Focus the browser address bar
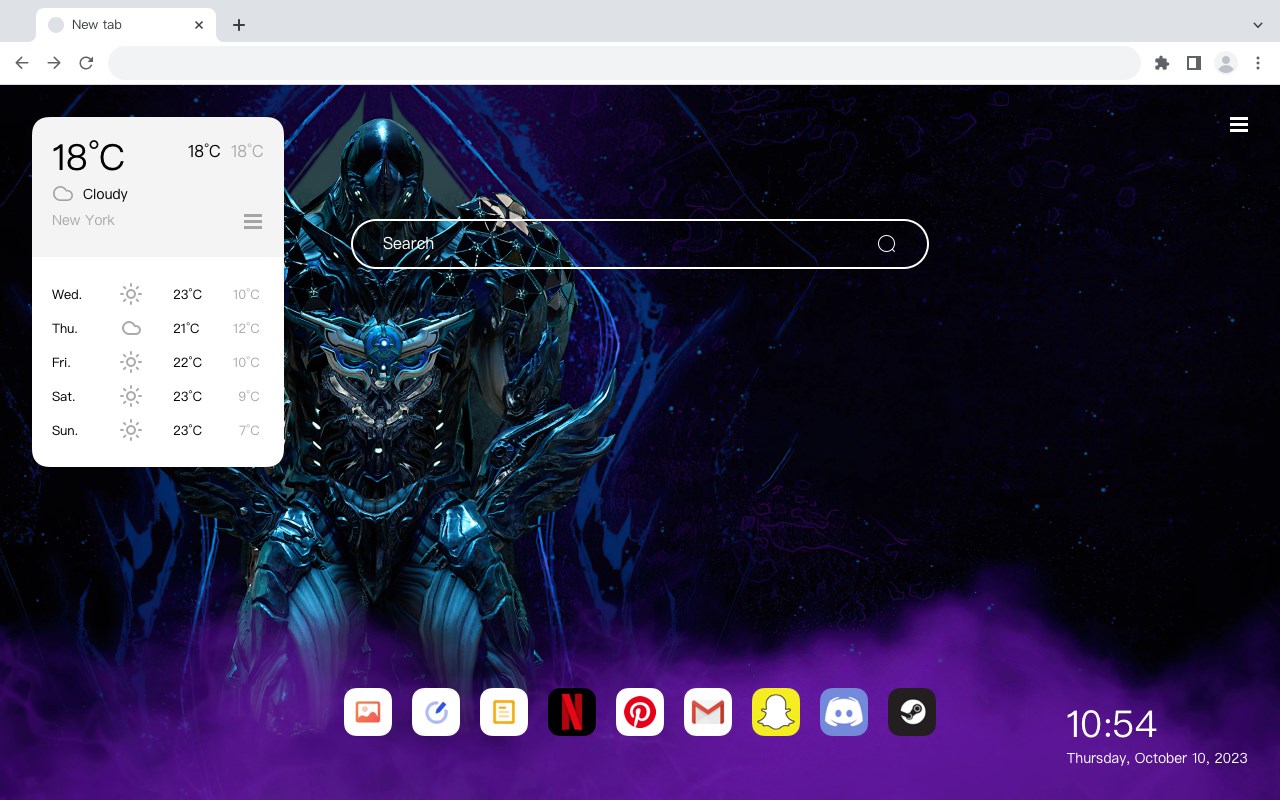Image resolution: width=1280 pixels, height=800 pixels. point(624,63)
